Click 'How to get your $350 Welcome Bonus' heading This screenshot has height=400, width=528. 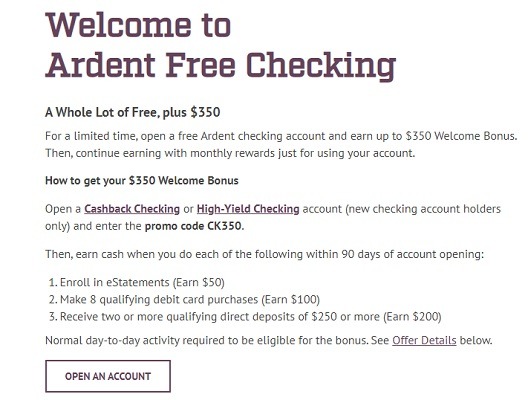click(x=142, y=180)
